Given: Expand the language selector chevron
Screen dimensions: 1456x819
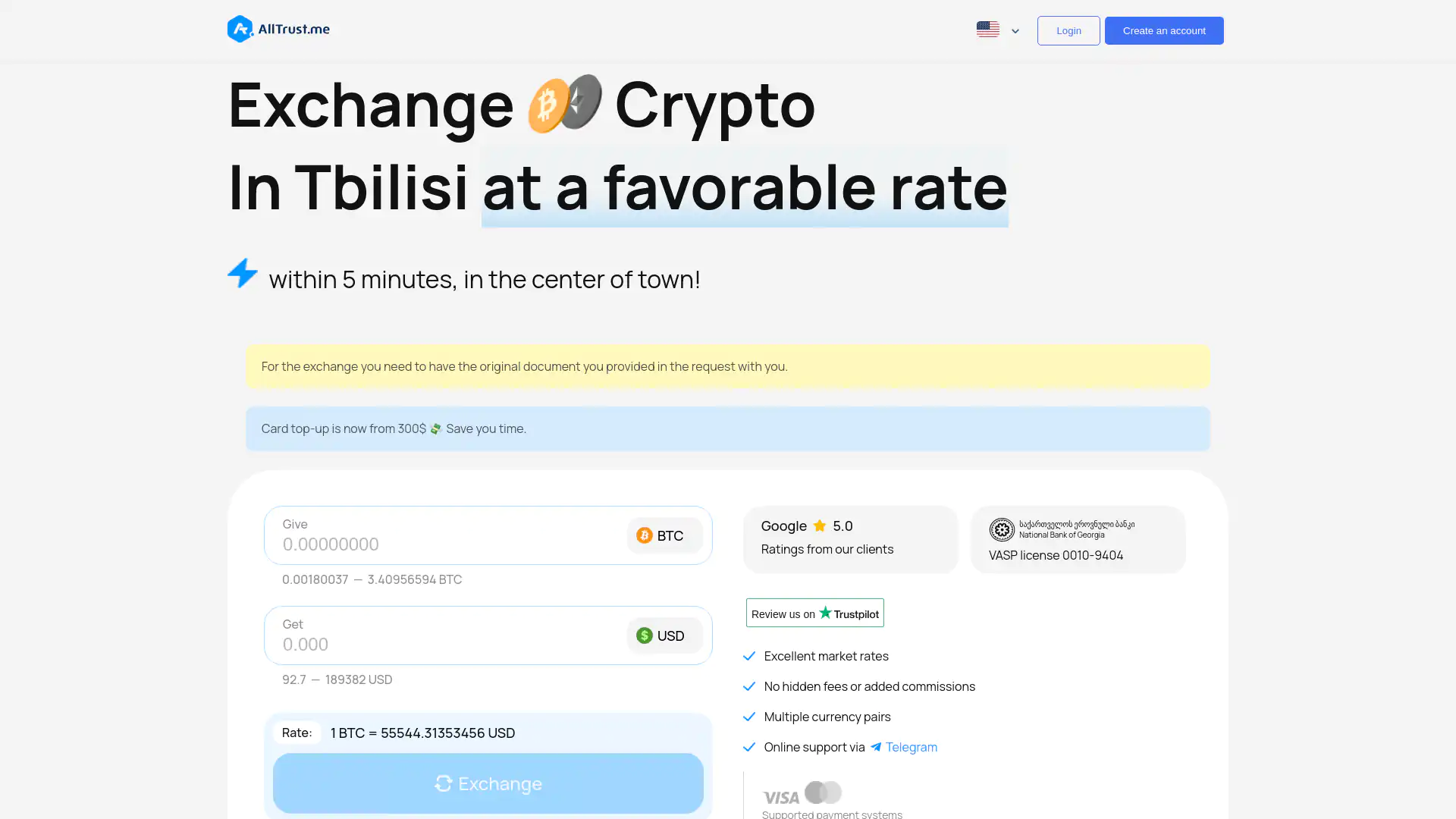Looking at the screenshot, I should tap(1015, 31).
